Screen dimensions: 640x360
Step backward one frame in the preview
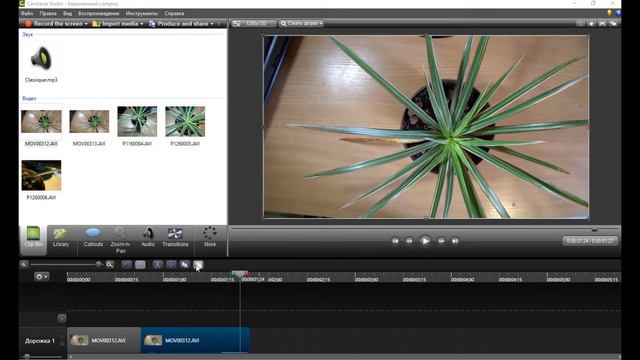(409, 241)
